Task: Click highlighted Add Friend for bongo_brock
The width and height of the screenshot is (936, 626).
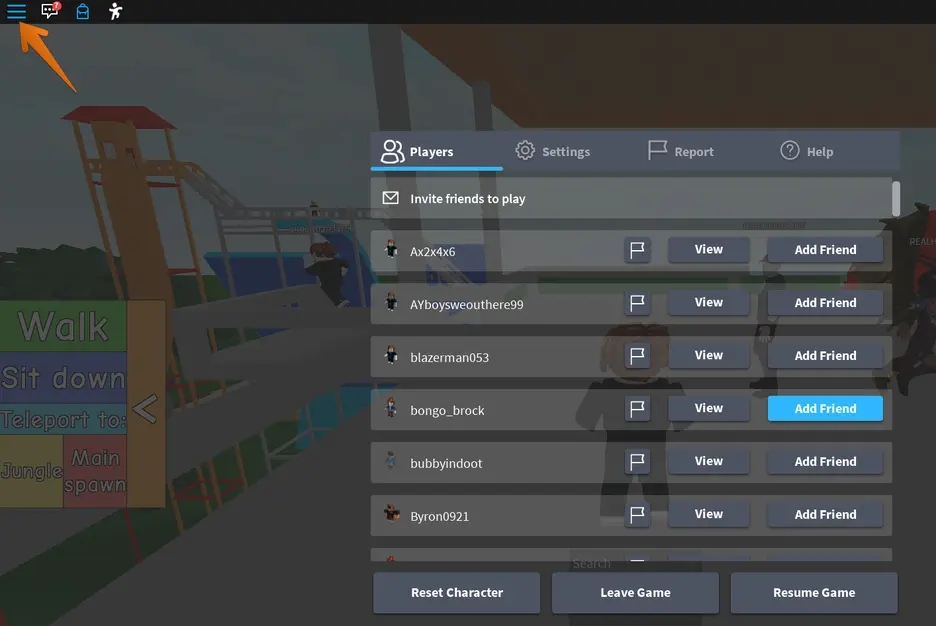Action: (825, 409)
